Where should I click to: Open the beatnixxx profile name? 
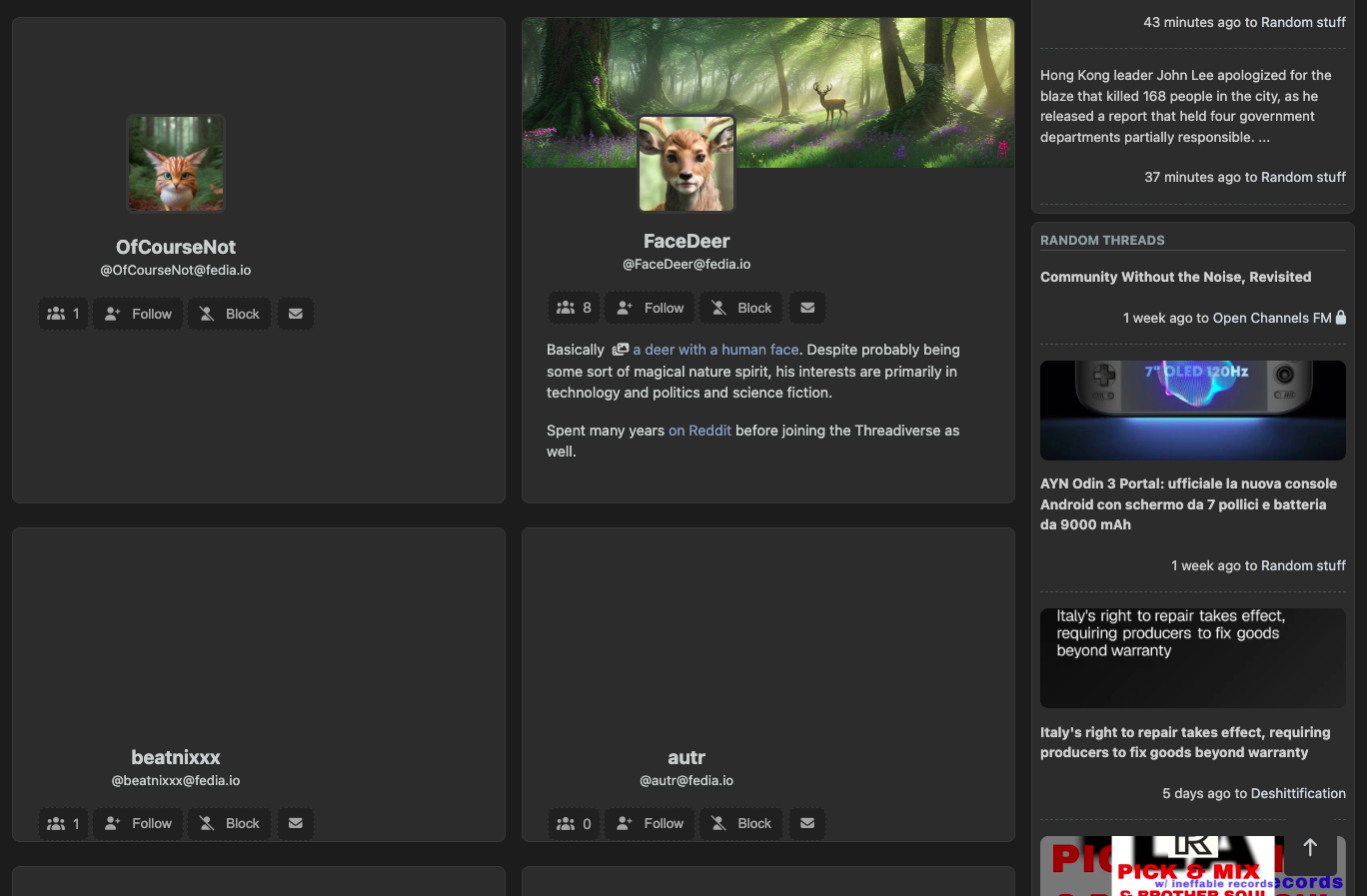click(x=176, y=757)
